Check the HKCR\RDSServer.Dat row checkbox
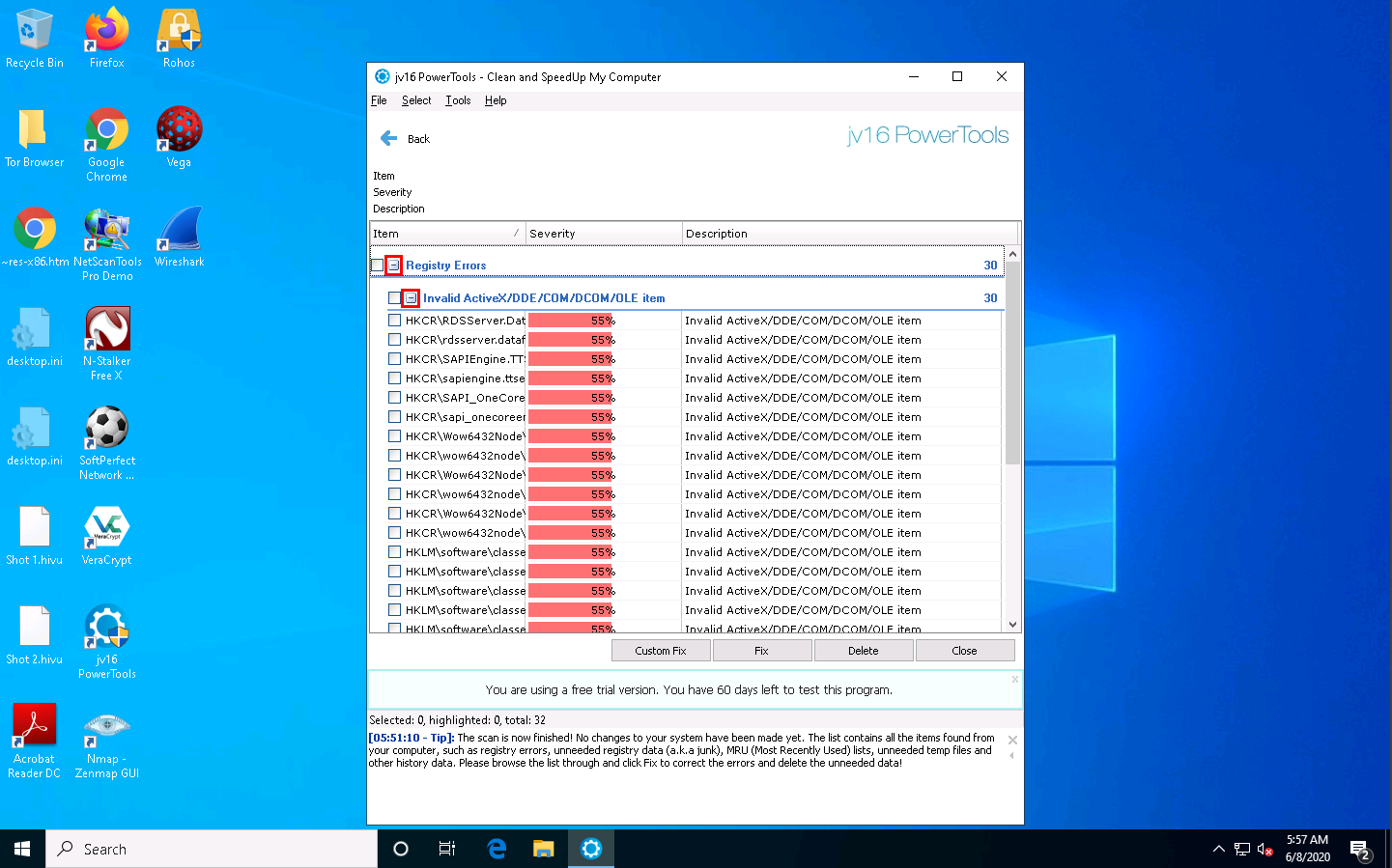This screenshot has height=868, width=1392. click(x=394, y=320)
